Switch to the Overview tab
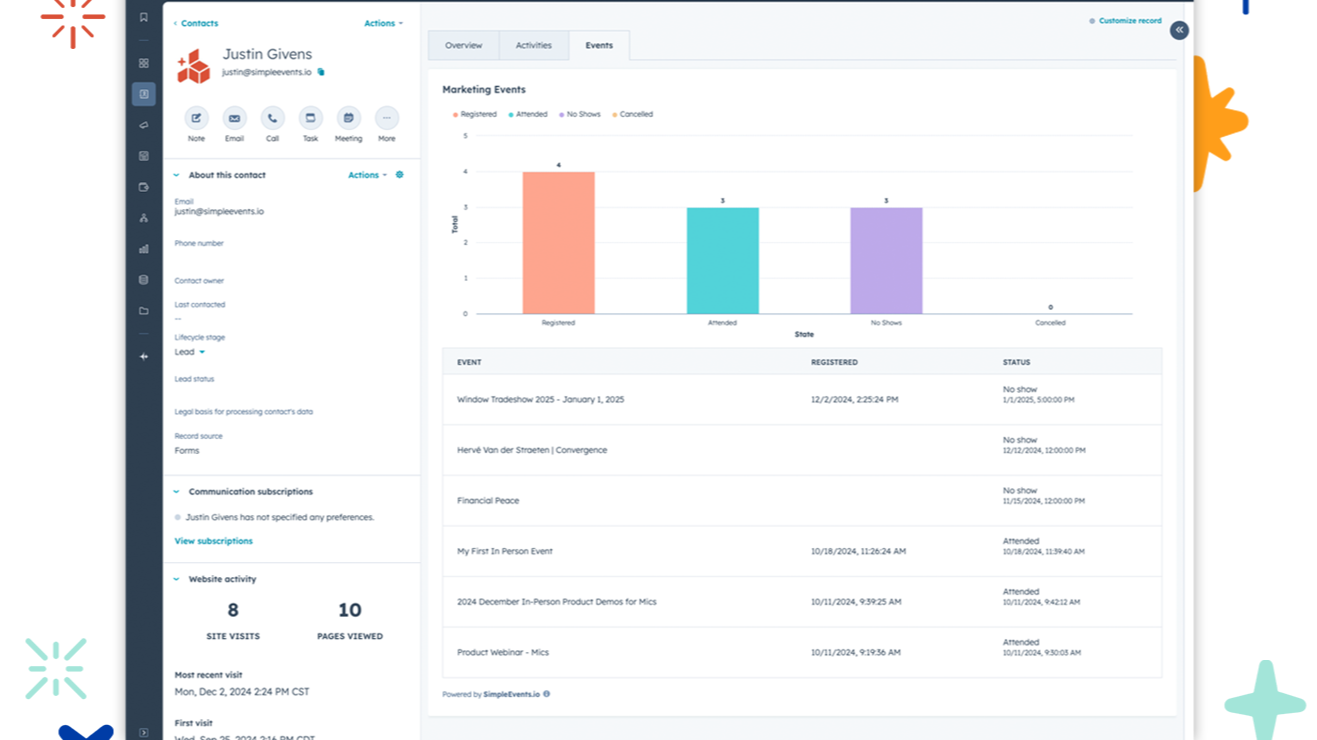Screen dimensions: 1317x740 coord(463,45)
